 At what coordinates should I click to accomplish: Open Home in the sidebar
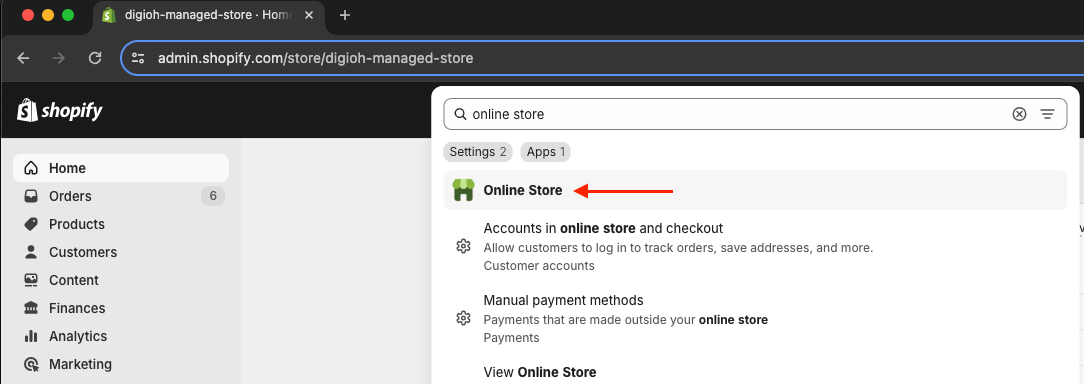121,168
